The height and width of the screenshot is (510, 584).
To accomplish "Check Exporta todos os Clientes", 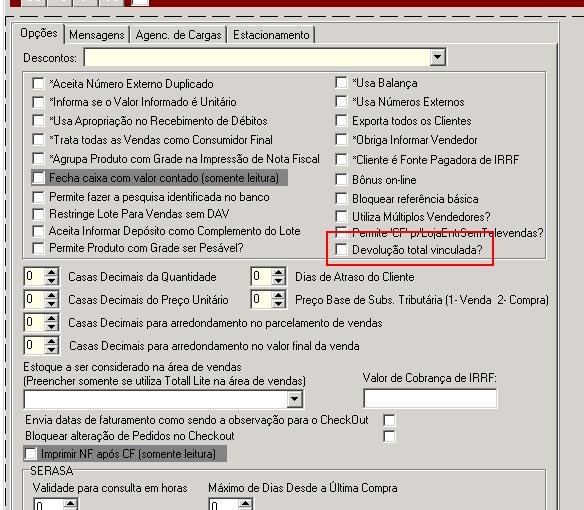I will [341, 121].
